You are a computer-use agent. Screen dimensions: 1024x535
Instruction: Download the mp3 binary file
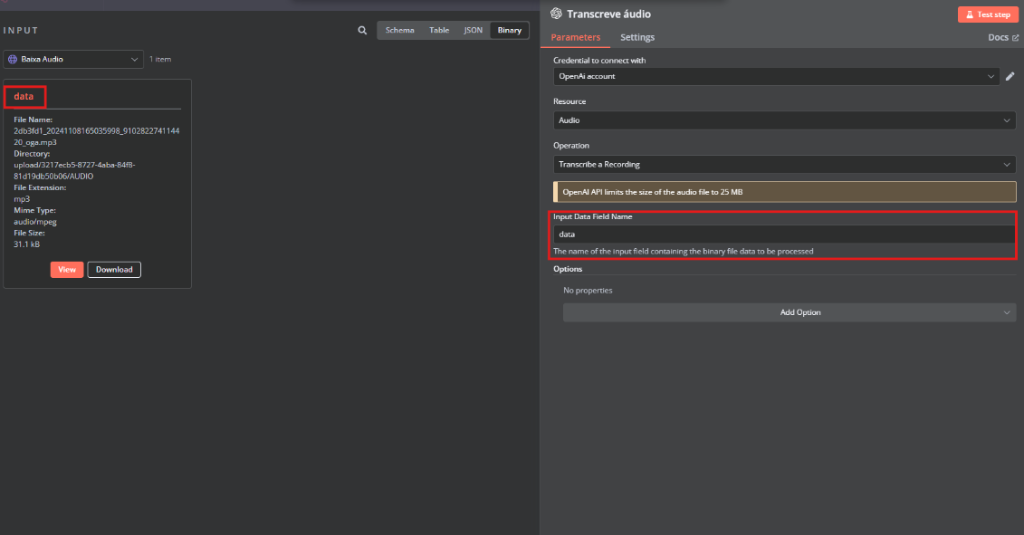[x=114, y=269]
